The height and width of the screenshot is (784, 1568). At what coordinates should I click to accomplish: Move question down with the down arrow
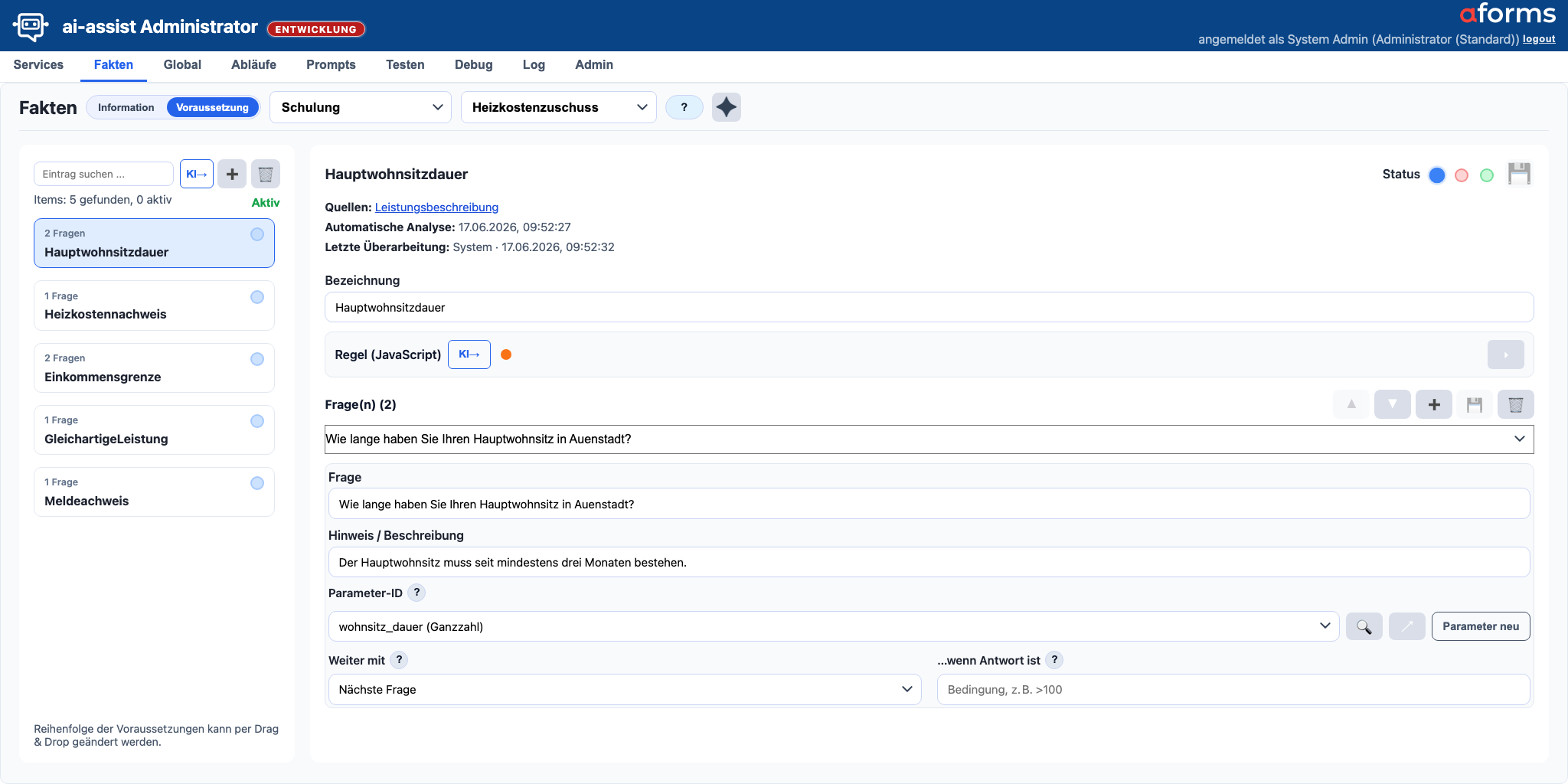point(1393,404)
